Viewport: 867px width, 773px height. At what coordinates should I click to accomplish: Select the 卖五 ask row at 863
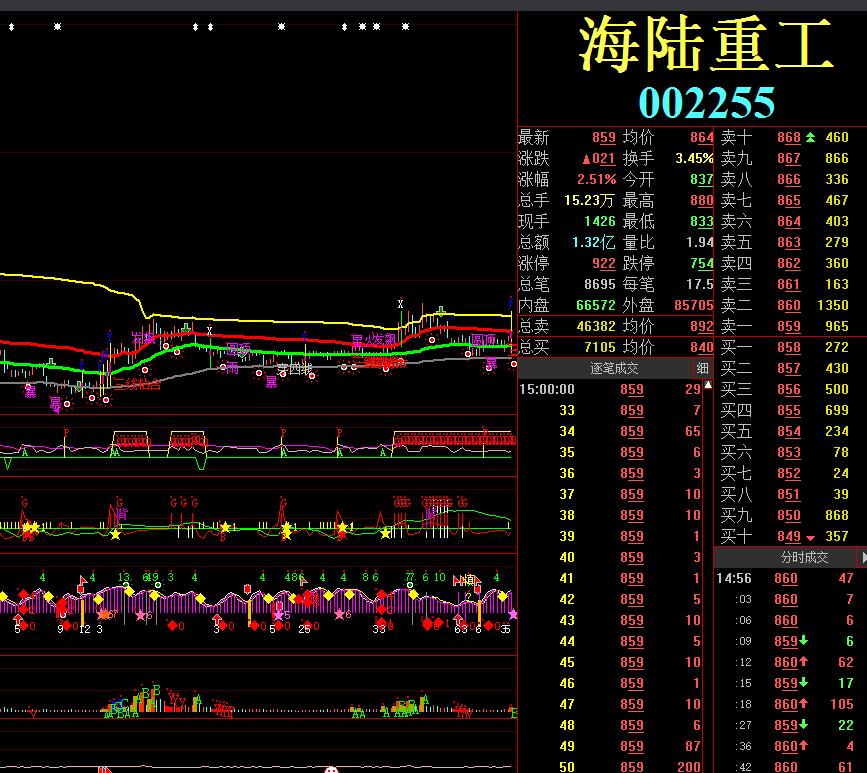click(791, 242)
